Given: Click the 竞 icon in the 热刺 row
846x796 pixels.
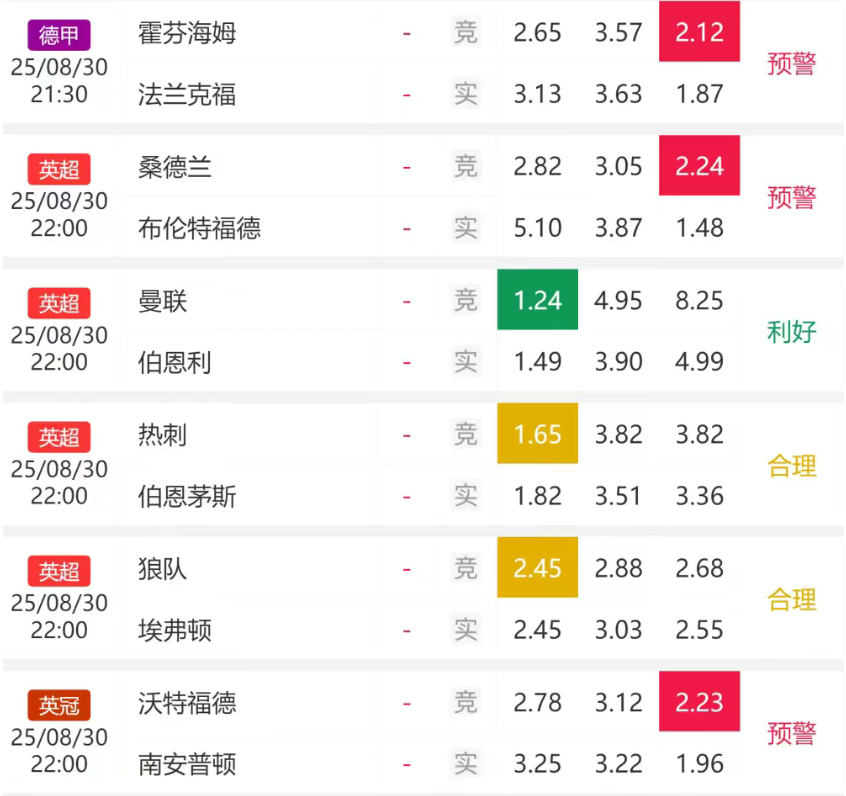Looking at the screenshot, I should pos(466,435).
